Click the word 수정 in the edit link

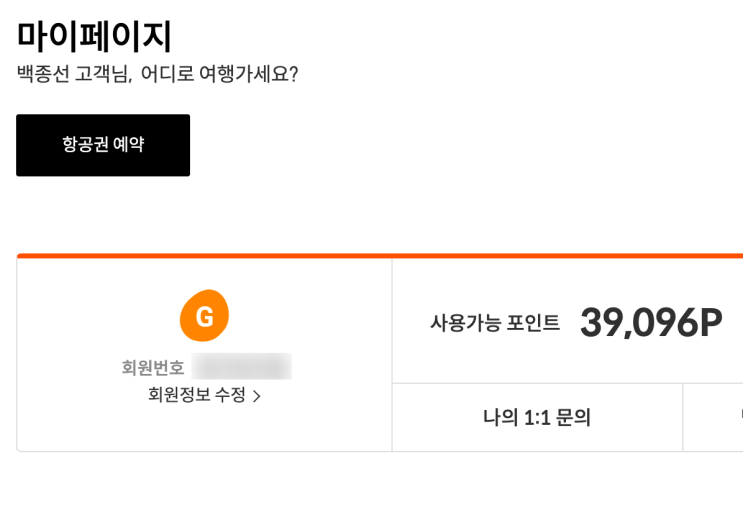click(x=230, y=394)
